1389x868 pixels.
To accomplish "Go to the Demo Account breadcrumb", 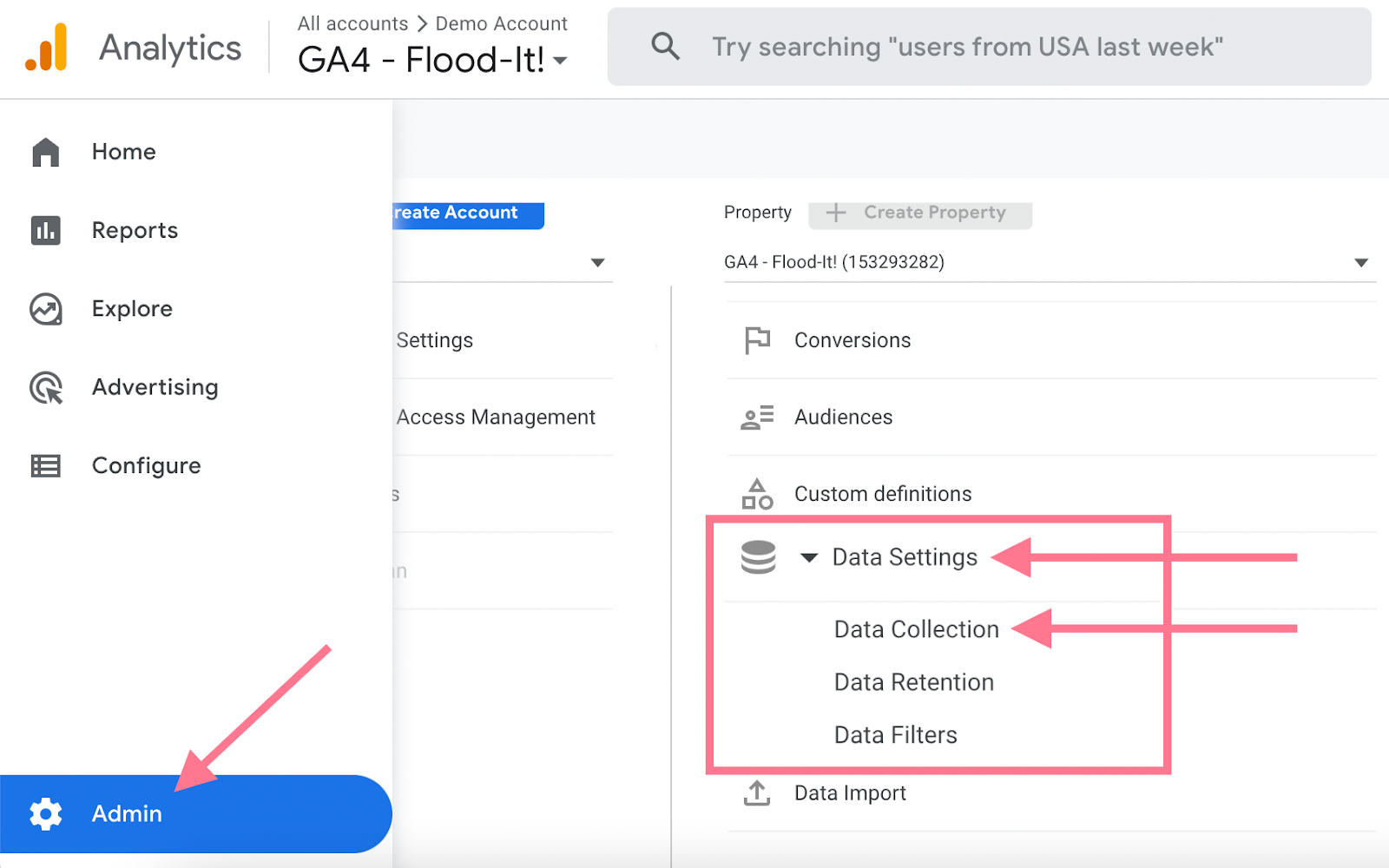I will pyautogui.click(x=501, y=23).
